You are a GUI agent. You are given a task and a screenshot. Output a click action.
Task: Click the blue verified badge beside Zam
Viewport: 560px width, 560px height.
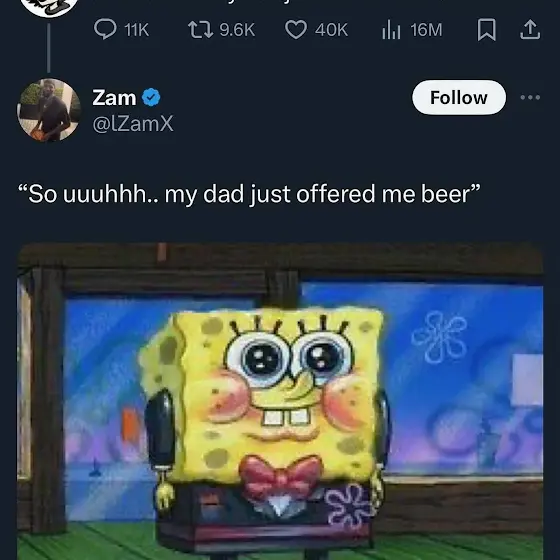click(x=151, y=98)
